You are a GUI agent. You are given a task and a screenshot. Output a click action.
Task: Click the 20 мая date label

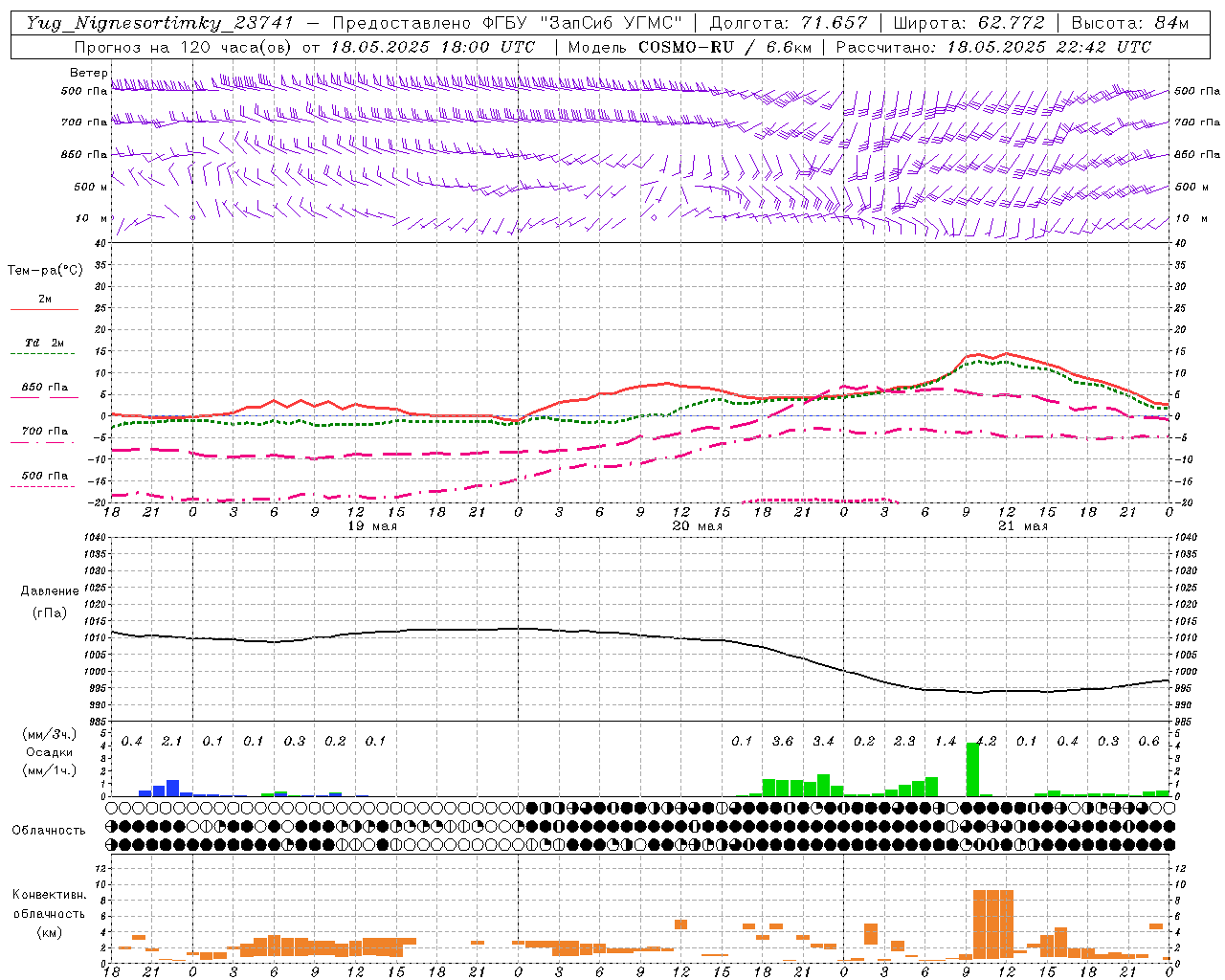[x=698, y=526]
